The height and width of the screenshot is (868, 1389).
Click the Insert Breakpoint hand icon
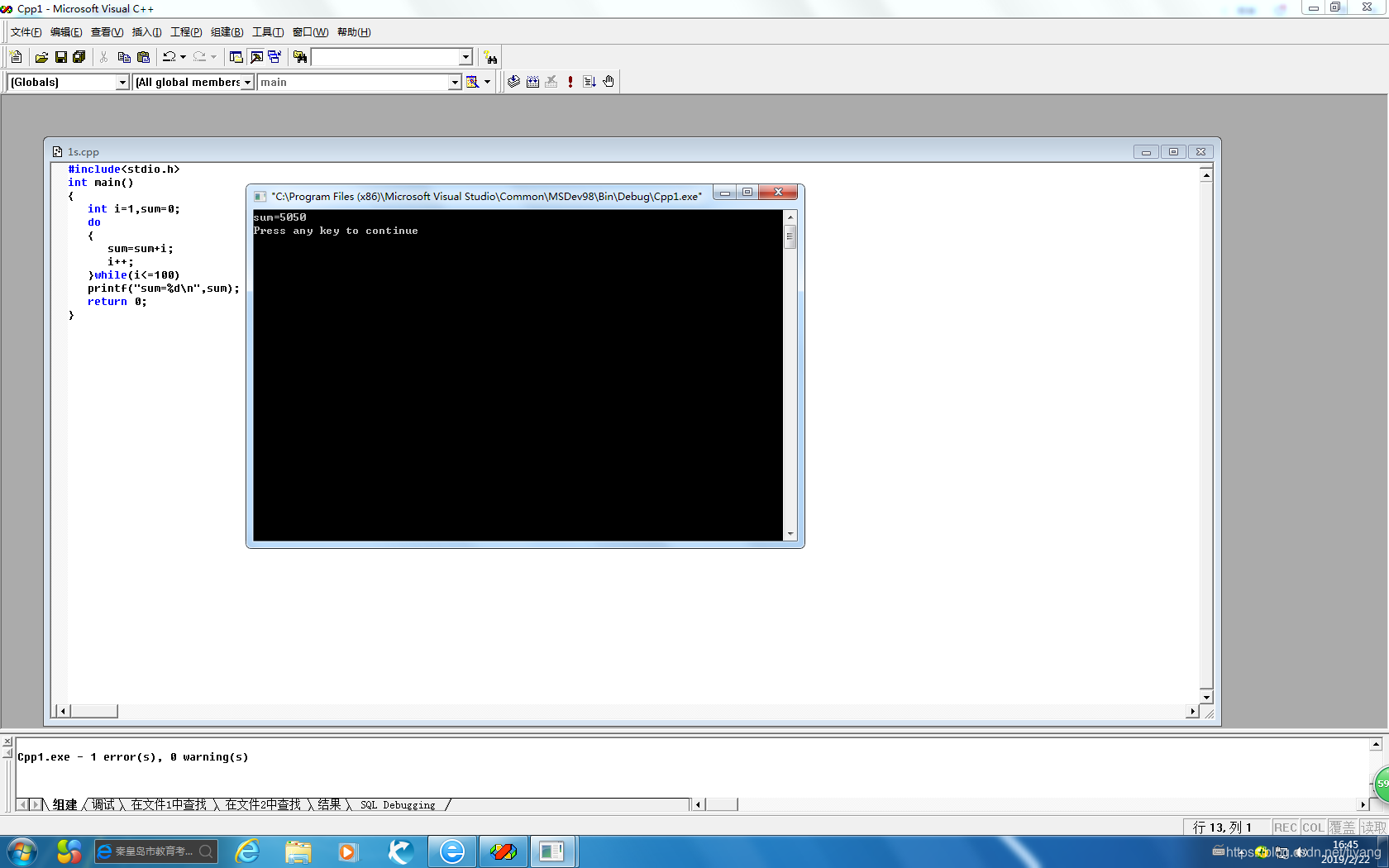point(609,82)
